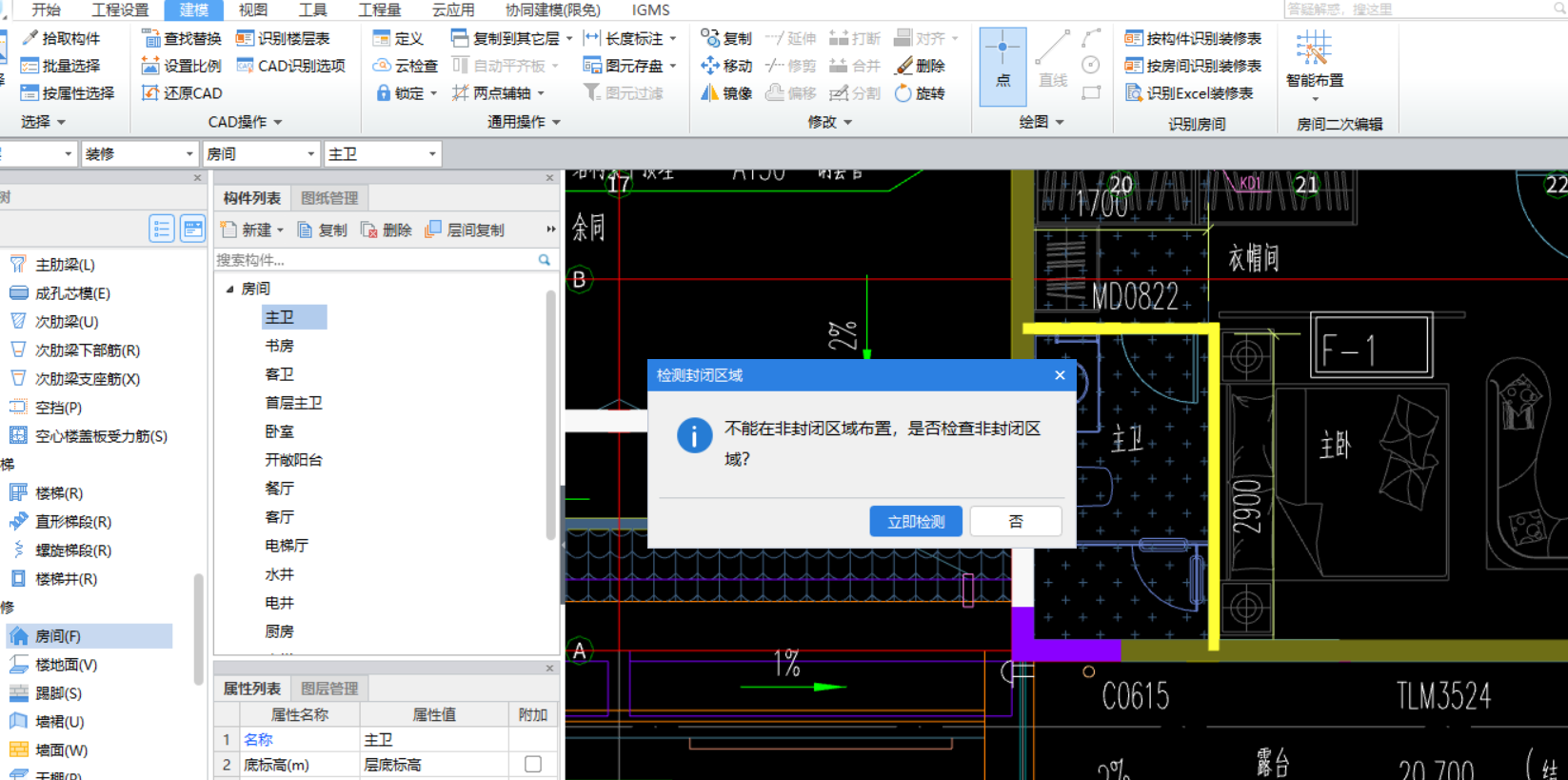Open the 主卫 component dropdown
Screen dimensions: 1568x780
point(432,154)
